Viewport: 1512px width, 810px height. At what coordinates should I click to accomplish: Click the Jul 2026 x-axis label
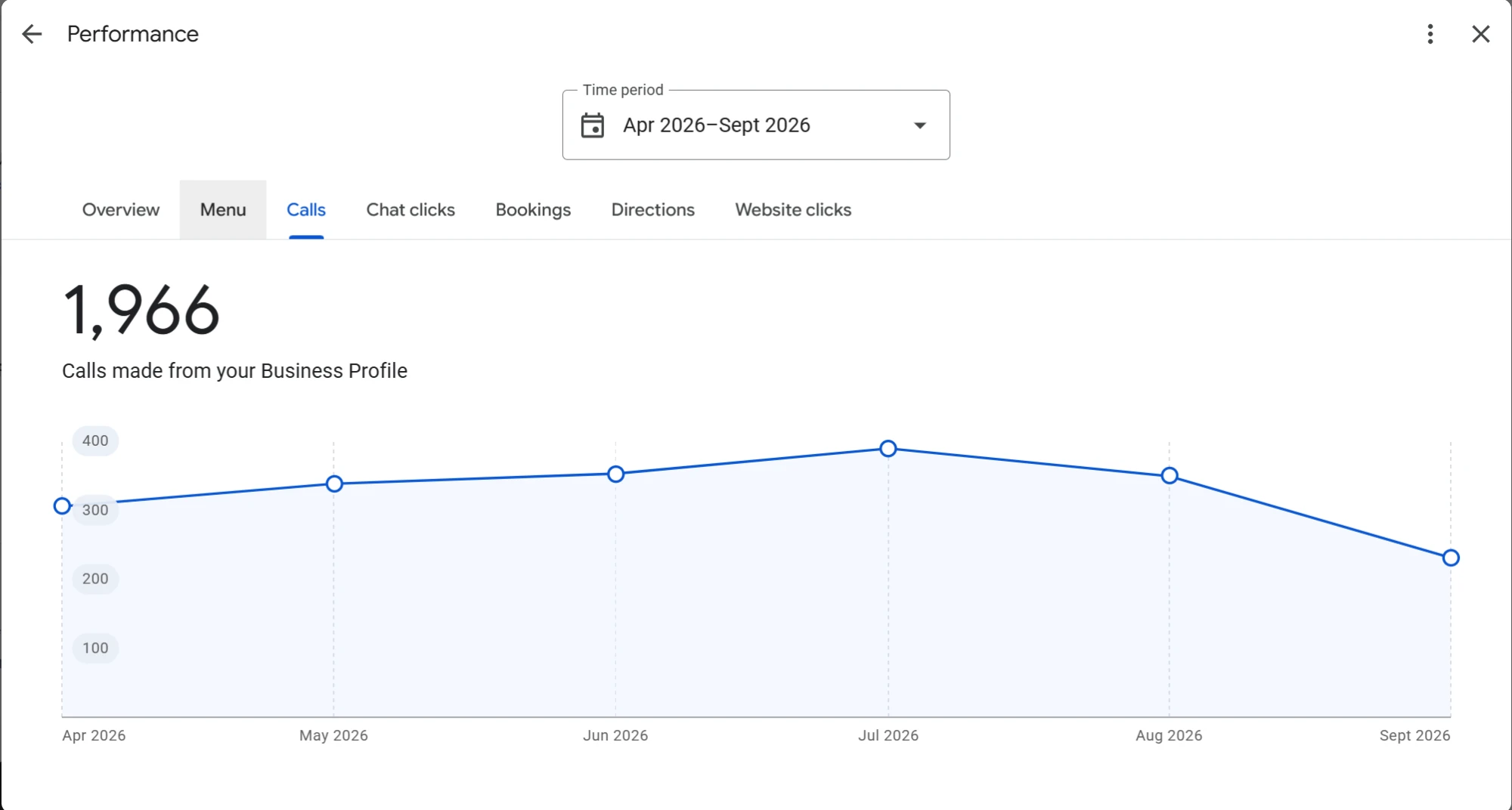coord(888,735)
